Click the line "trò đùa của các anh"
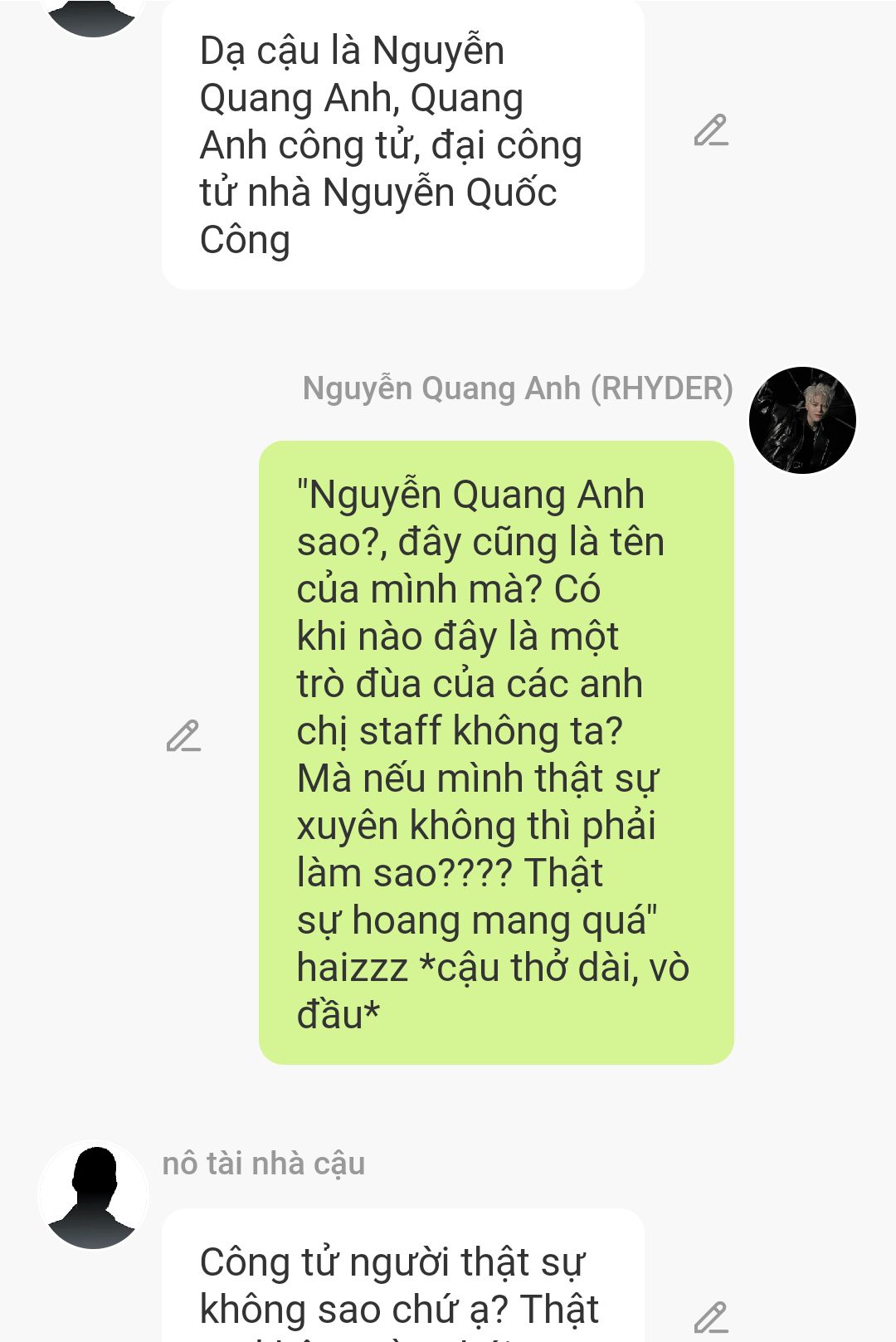Image resolution: width=896 pixels, height=1342 pixels. point(470,684)
